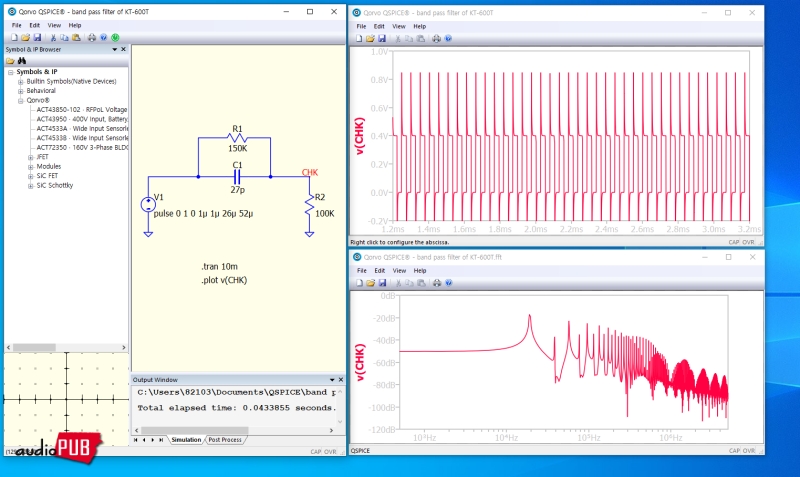Select R1 150K resistor in schematic
The image size is (800, 477).
[237, 138]
